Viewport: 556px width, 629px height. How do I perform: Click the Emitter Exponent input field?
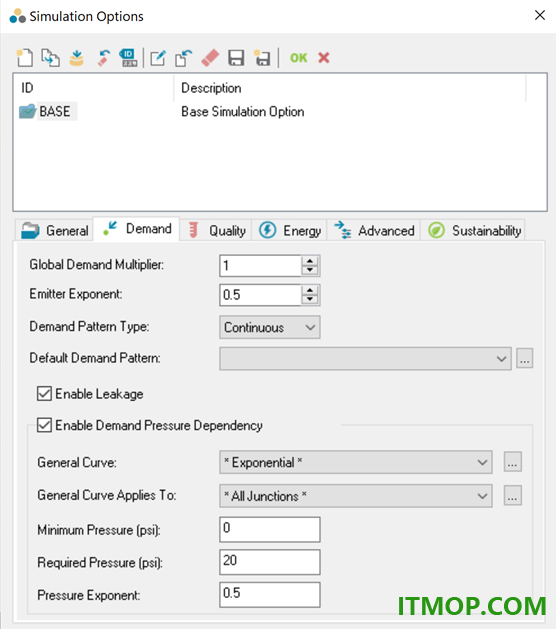point(260,295)
